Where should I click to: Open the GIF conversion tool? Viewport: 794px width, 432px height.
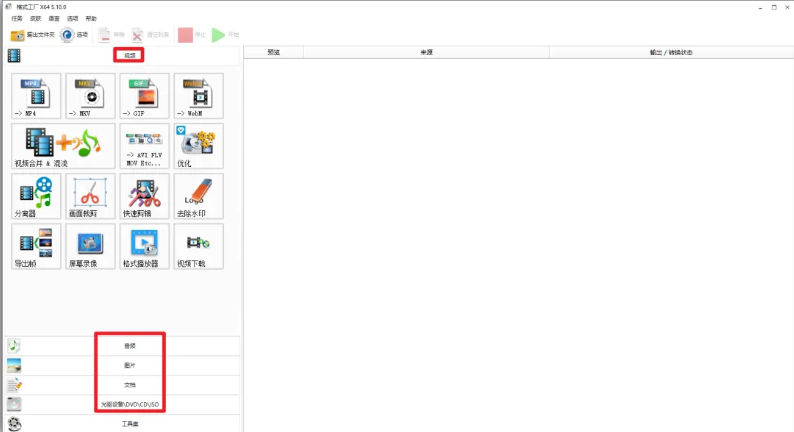(x=144, y=96)
